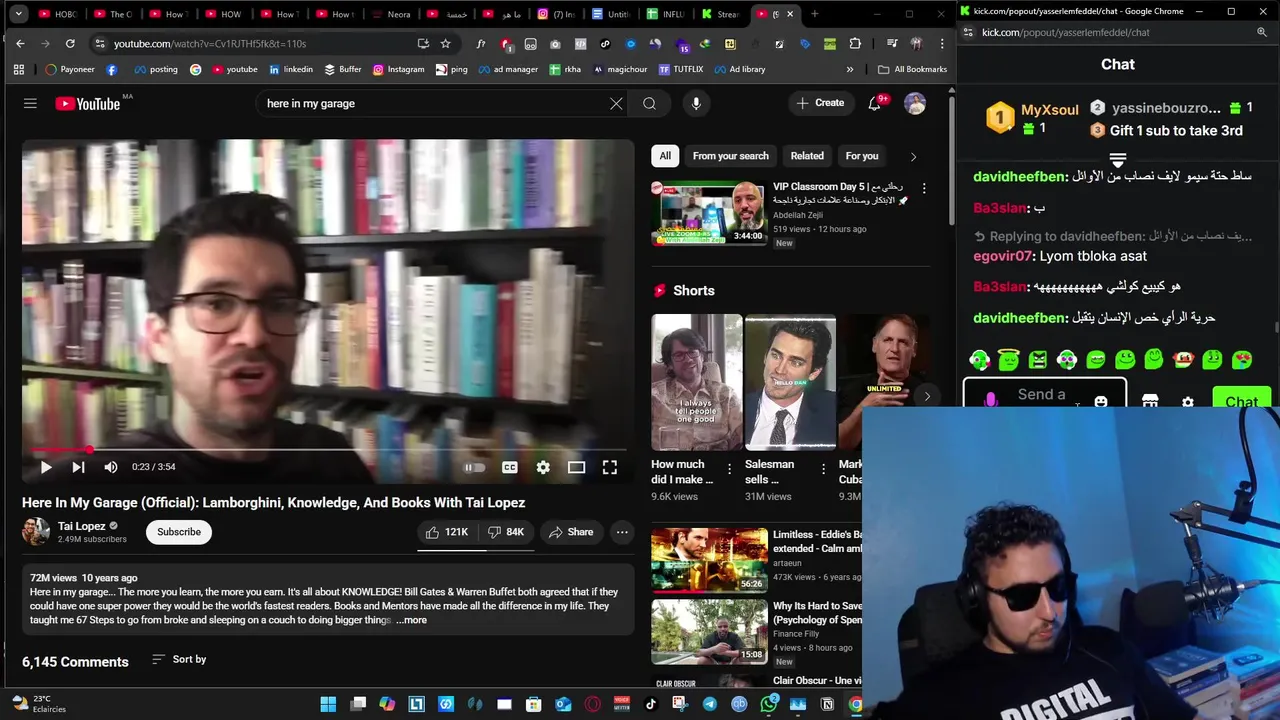Screen dimensions: 1280x720
Task: Click the Kick chat microphone icon
Action: pyautogui.click(x=990, y=400)
